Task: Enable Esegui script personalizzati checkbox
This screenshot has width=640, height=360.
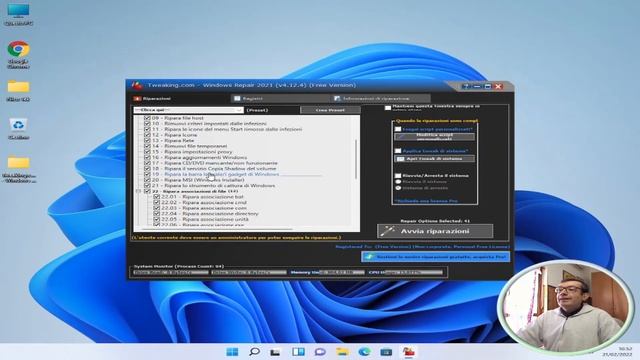Action: (398, 129)
